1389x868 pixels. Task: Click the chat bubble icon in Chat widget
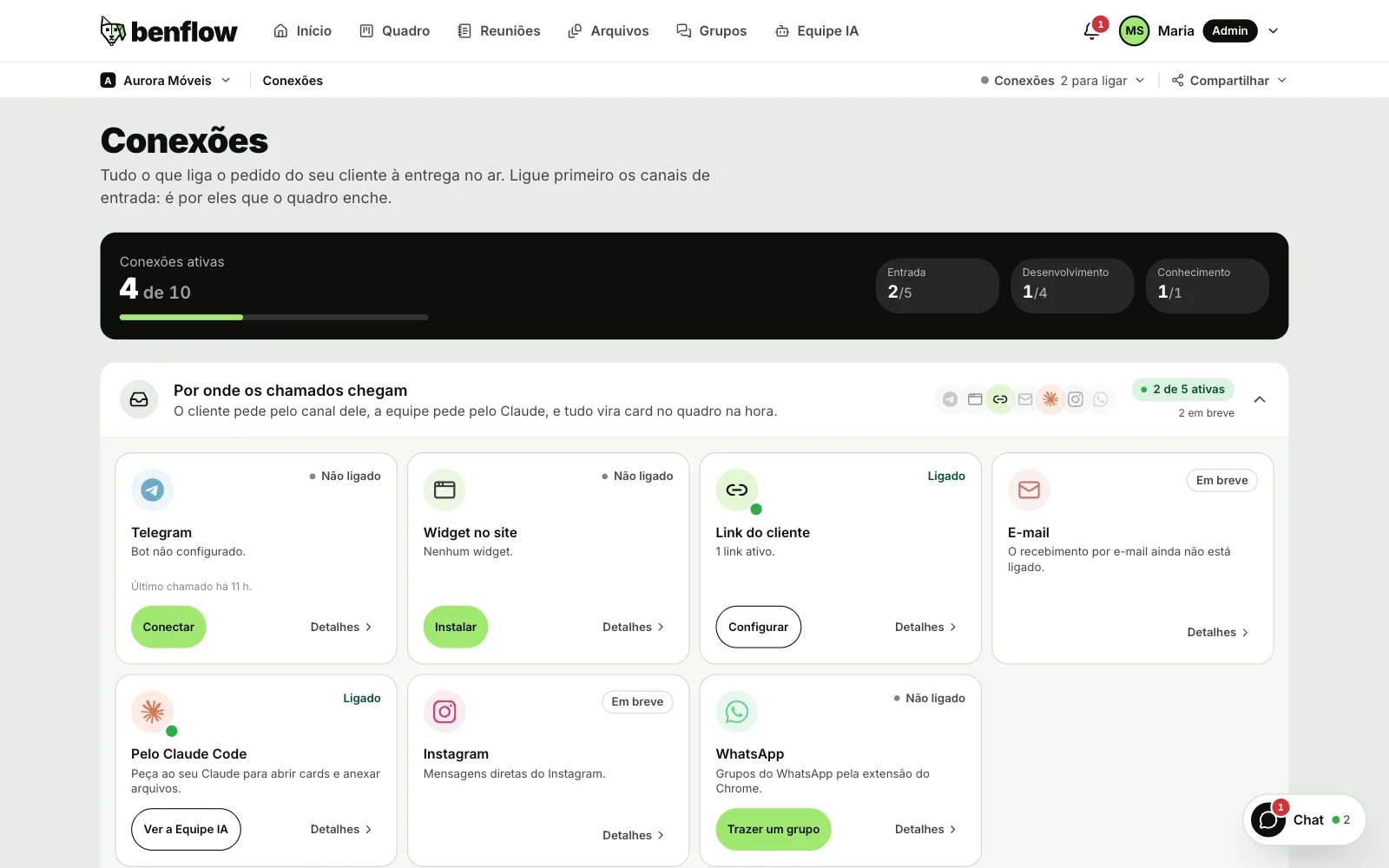1268,819
